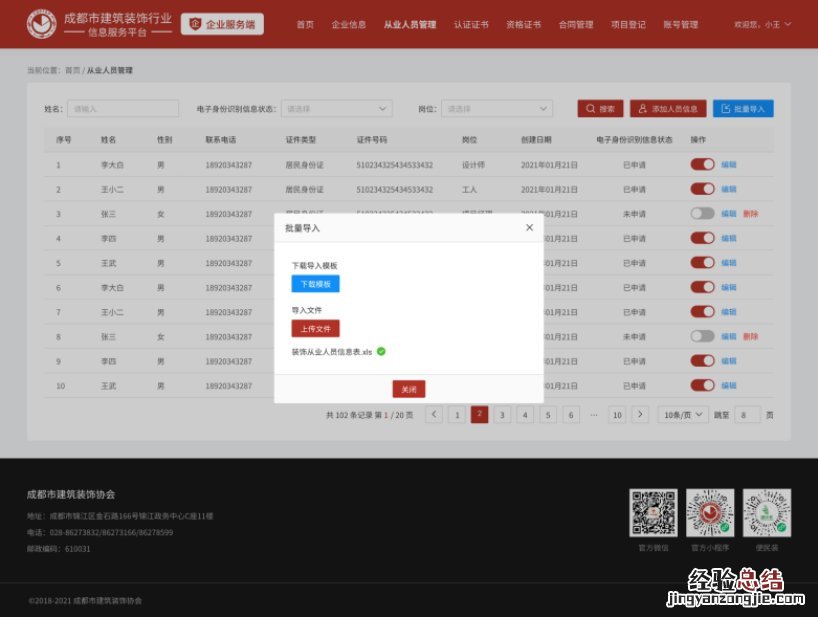Go to page 10 in pagination
This screenshot has height=617, width=818.
click(617, 415)
